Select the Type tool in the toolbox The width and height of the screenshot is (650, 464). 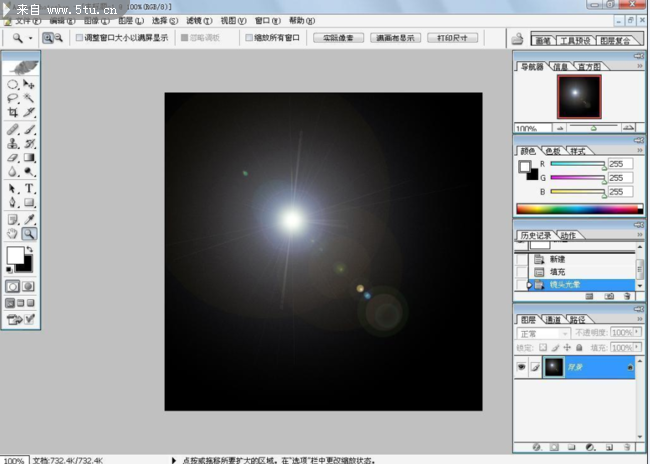[30, 188]
